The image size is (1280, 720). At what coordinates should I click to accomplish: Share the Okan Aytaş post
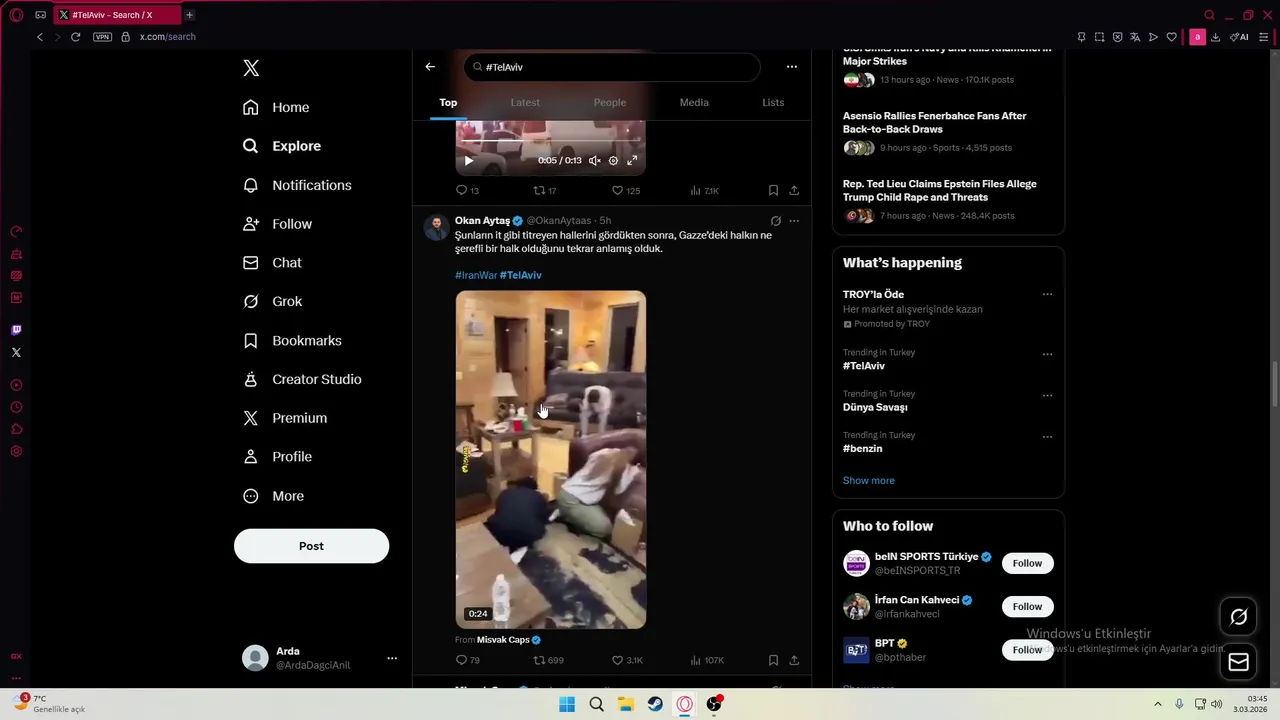click(794, 660)
